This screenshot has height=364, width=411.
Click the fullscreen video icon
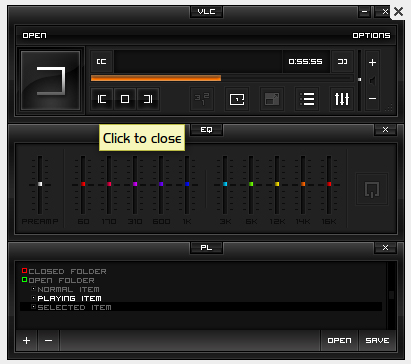pos(272,99)
